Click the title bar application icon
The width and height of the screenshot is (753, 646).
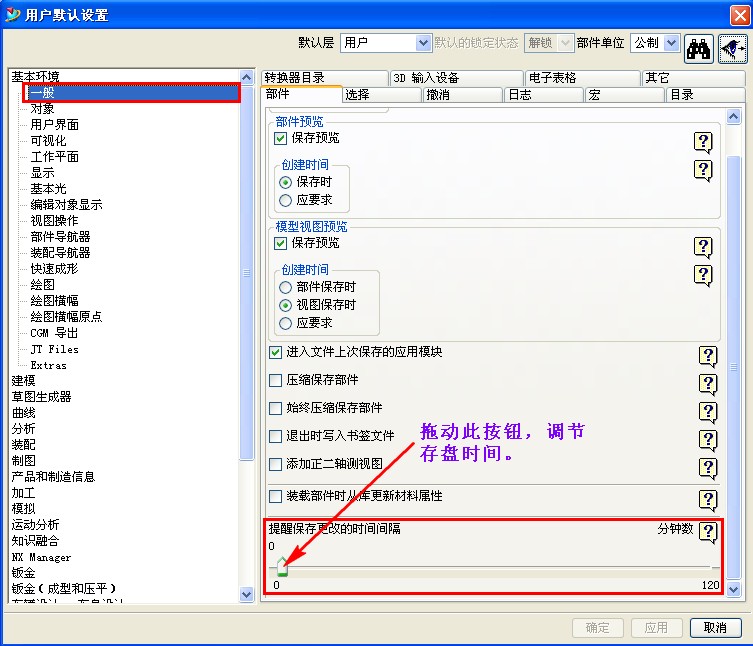(12, 14)
